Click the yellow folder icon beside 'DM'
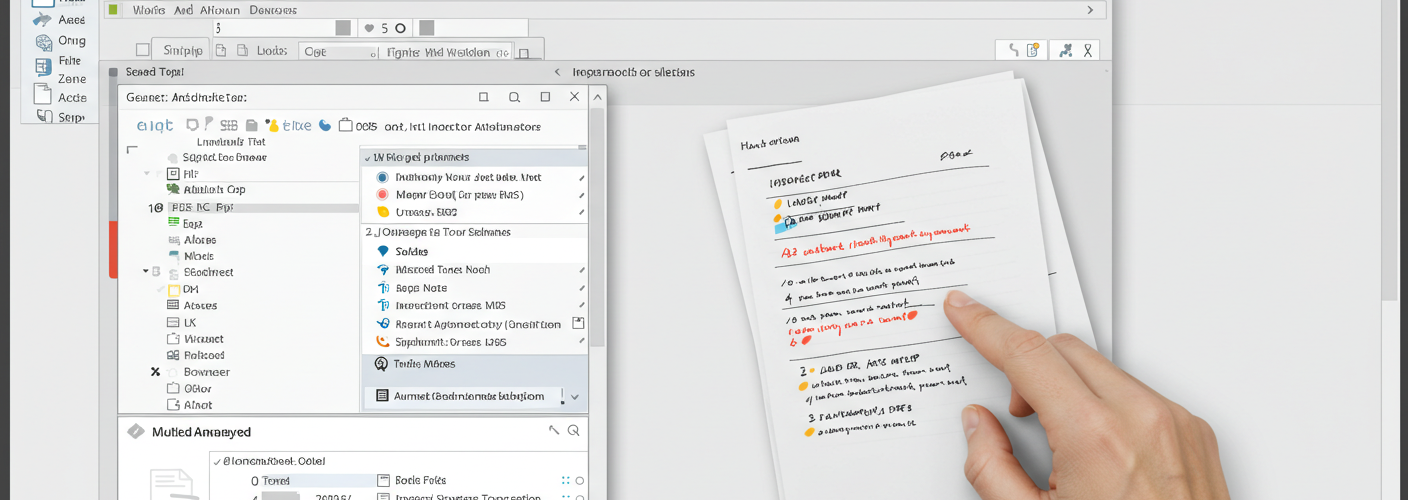 click(x=174, y=289)
